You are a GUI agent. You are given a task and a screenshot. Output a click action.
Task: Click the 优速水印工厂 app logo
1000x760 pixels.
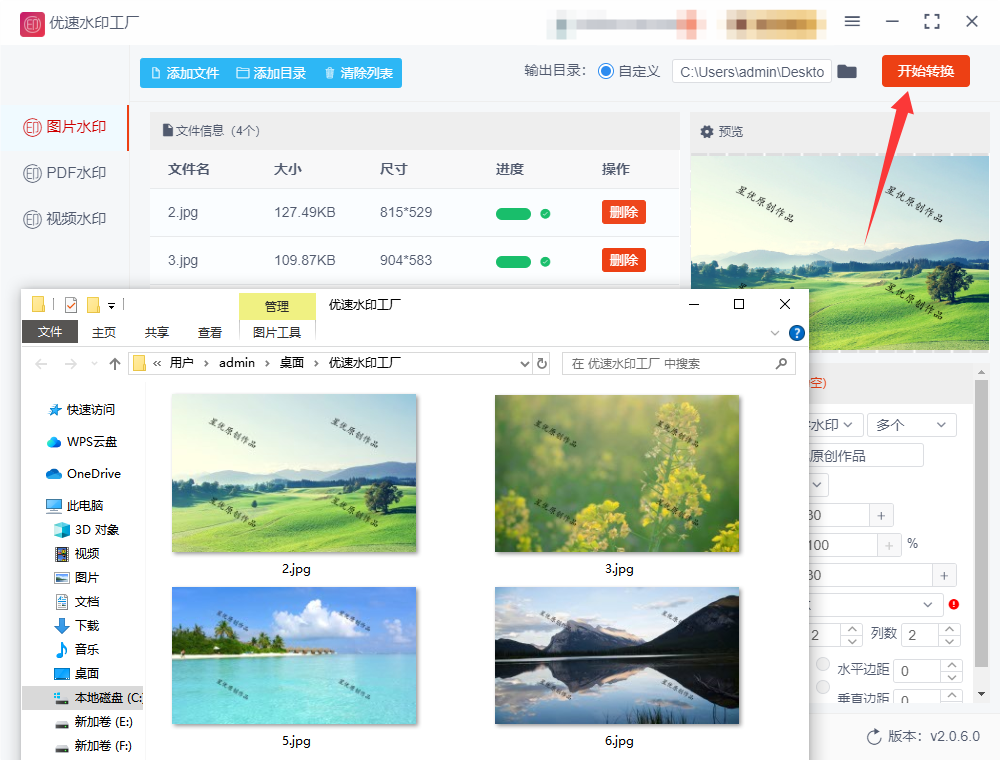(32, 24)
